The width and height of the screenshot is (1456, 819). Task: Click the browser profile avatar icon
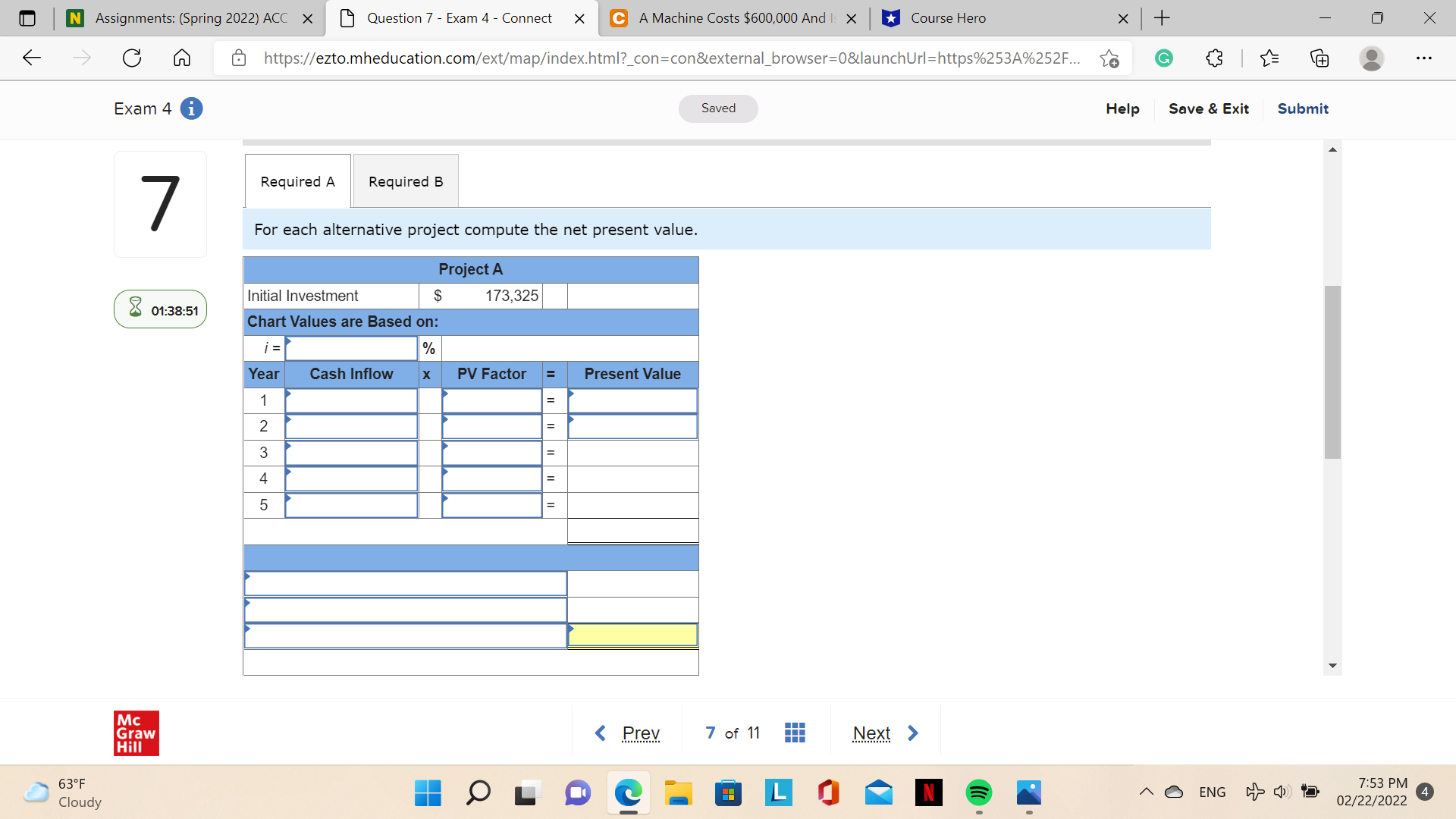click(1373, 58)
